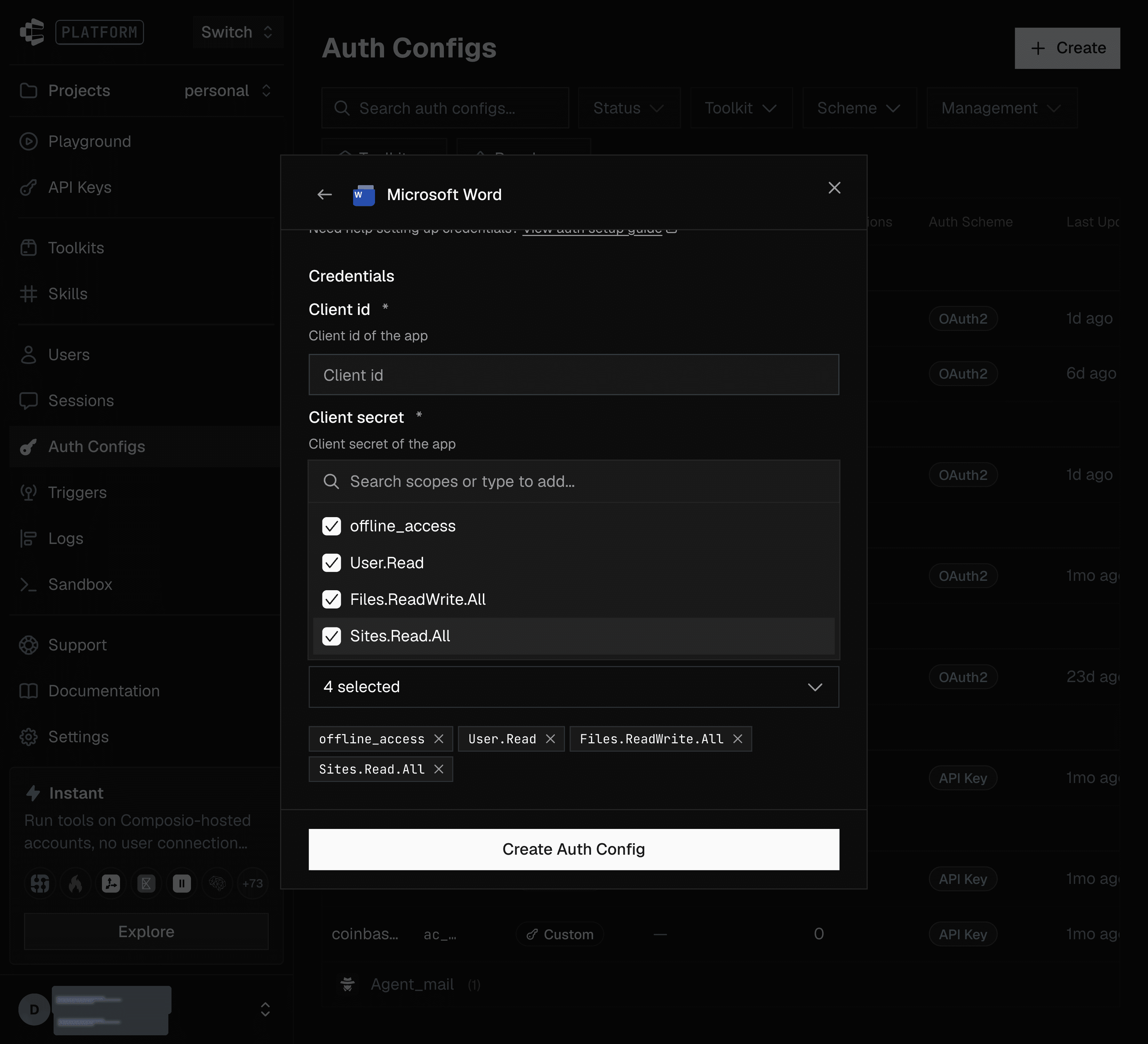1148x1044 pixels.
Task: Click the Sandbox terminal icon
Action: (29, 584)
